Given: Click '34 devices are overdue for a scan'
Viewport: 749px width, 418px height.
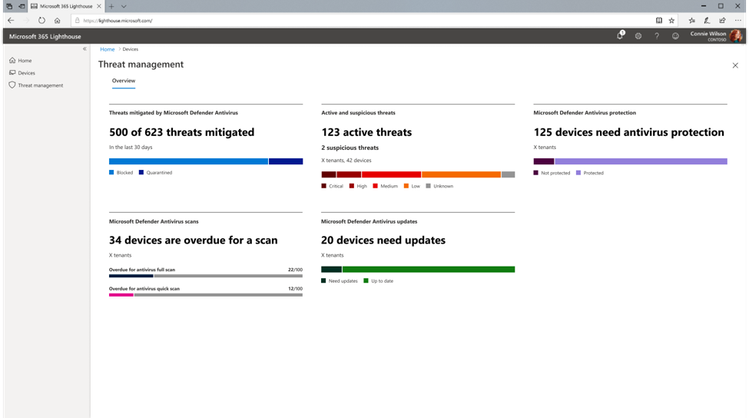Looking at the screenshot, I should (193, 240).
